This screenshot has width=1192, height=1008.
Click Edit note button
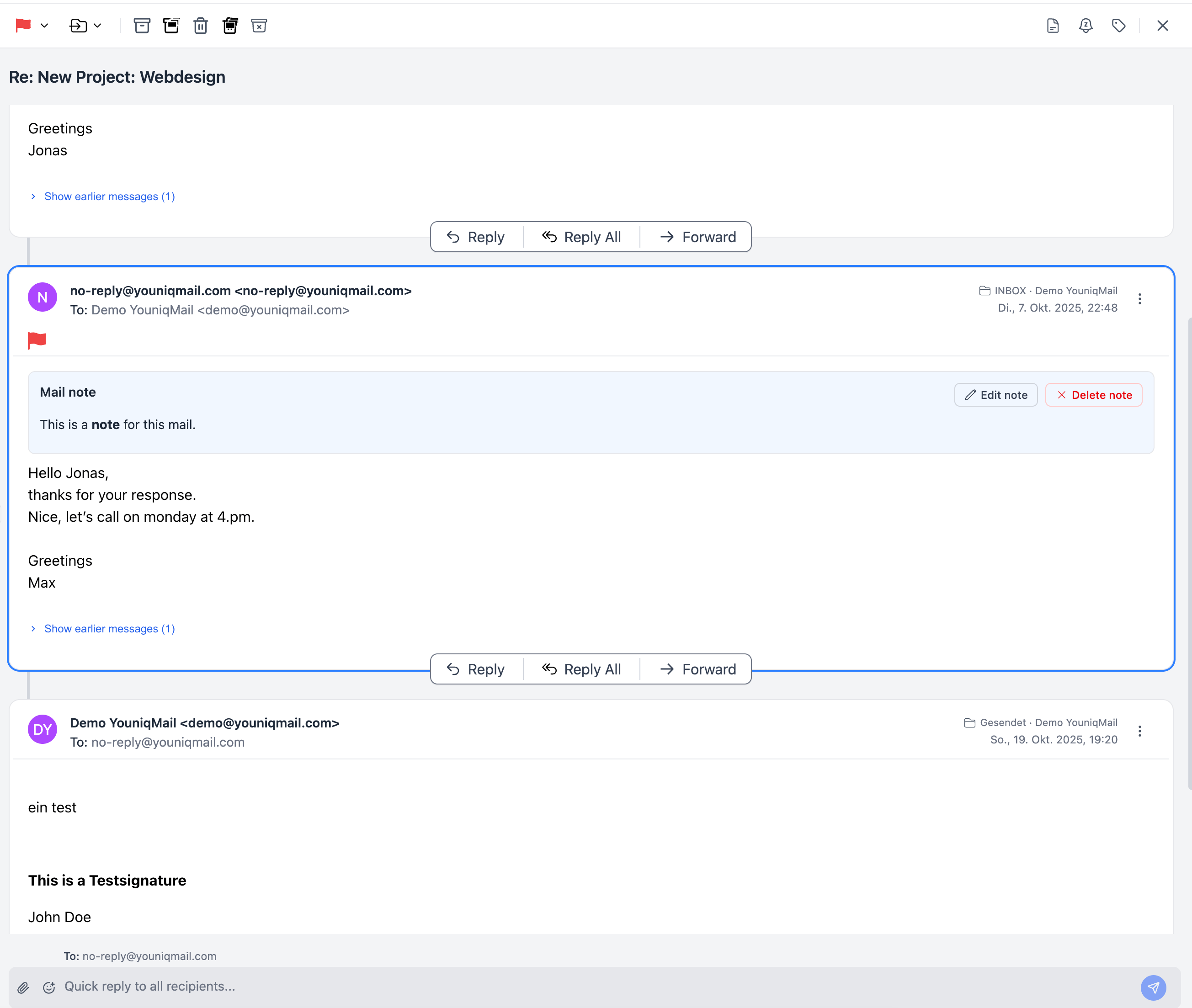(x=995, y=395)
